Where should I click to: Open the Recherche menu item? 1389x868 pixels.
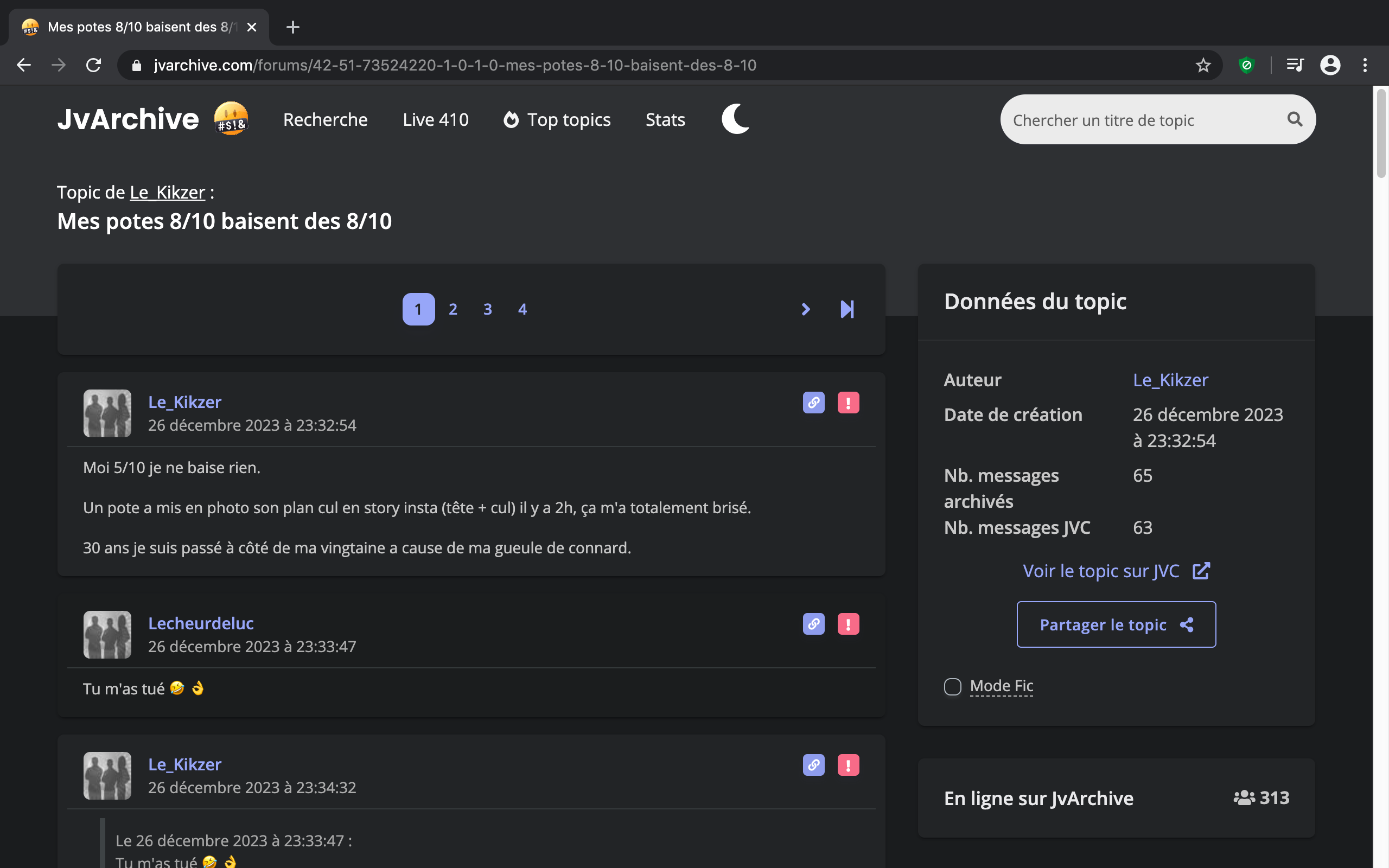[326, 119]
